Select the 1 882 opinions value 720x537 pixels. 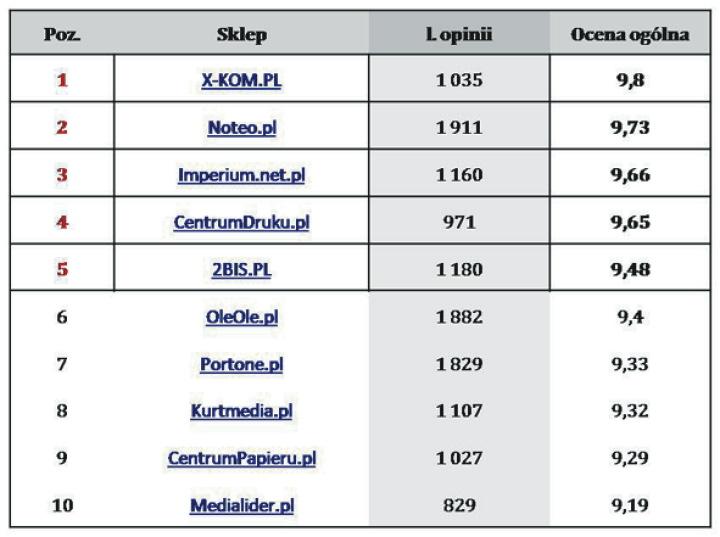(459, 317)
